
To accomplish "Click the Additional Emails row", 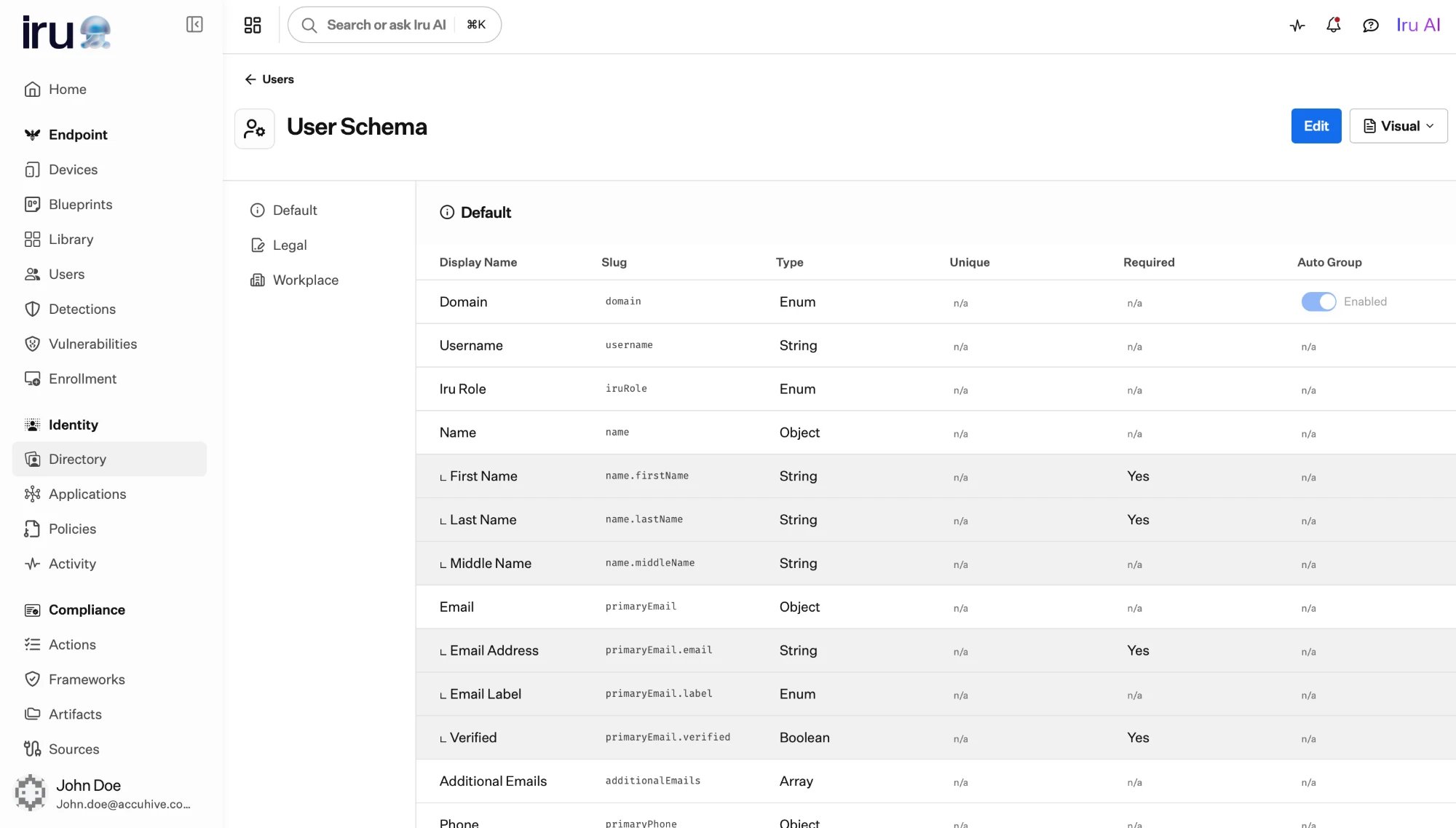I will pos(935,781).
